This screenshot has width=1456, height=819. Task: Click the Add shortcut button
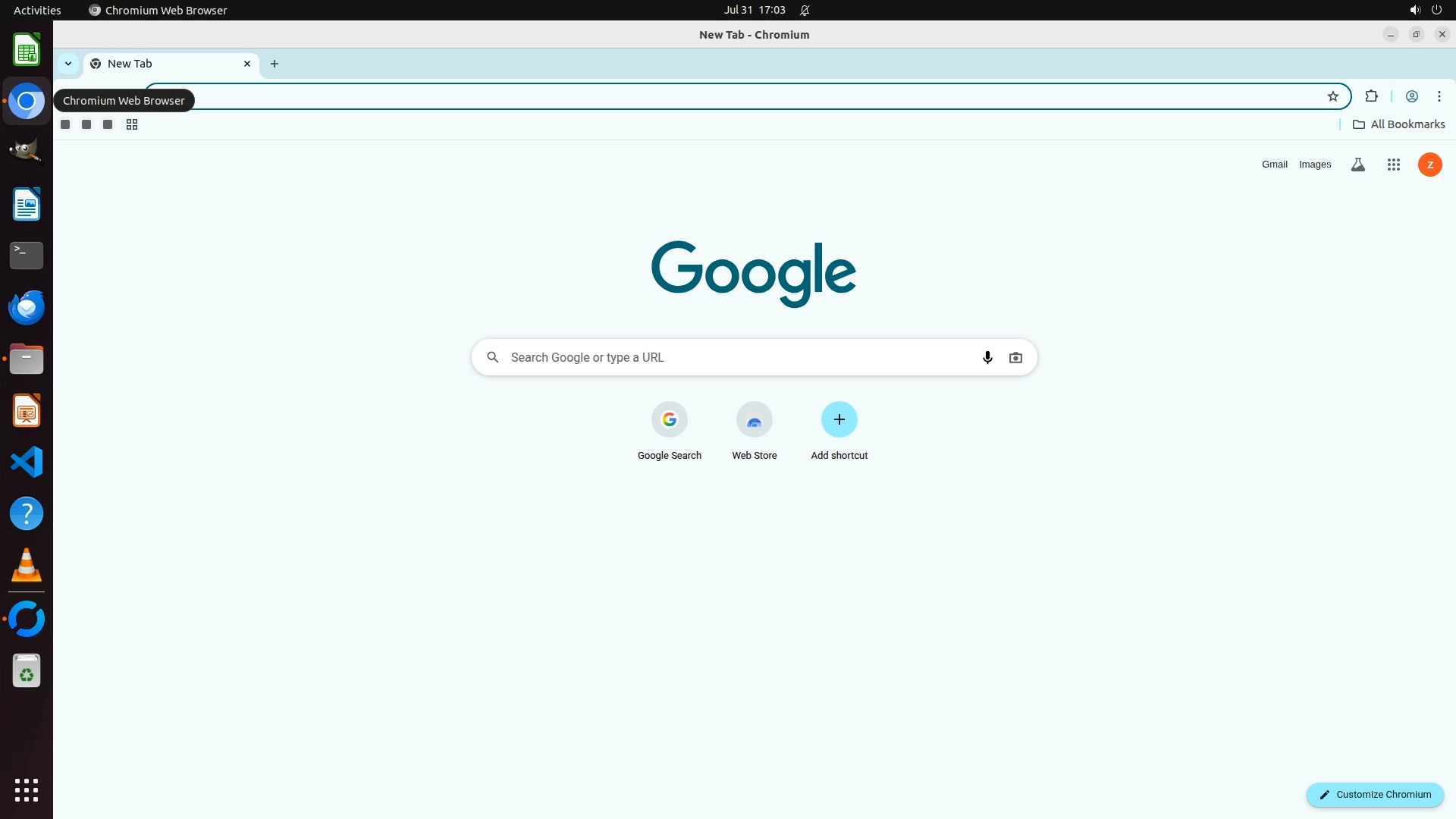click(x=839, y=420)
